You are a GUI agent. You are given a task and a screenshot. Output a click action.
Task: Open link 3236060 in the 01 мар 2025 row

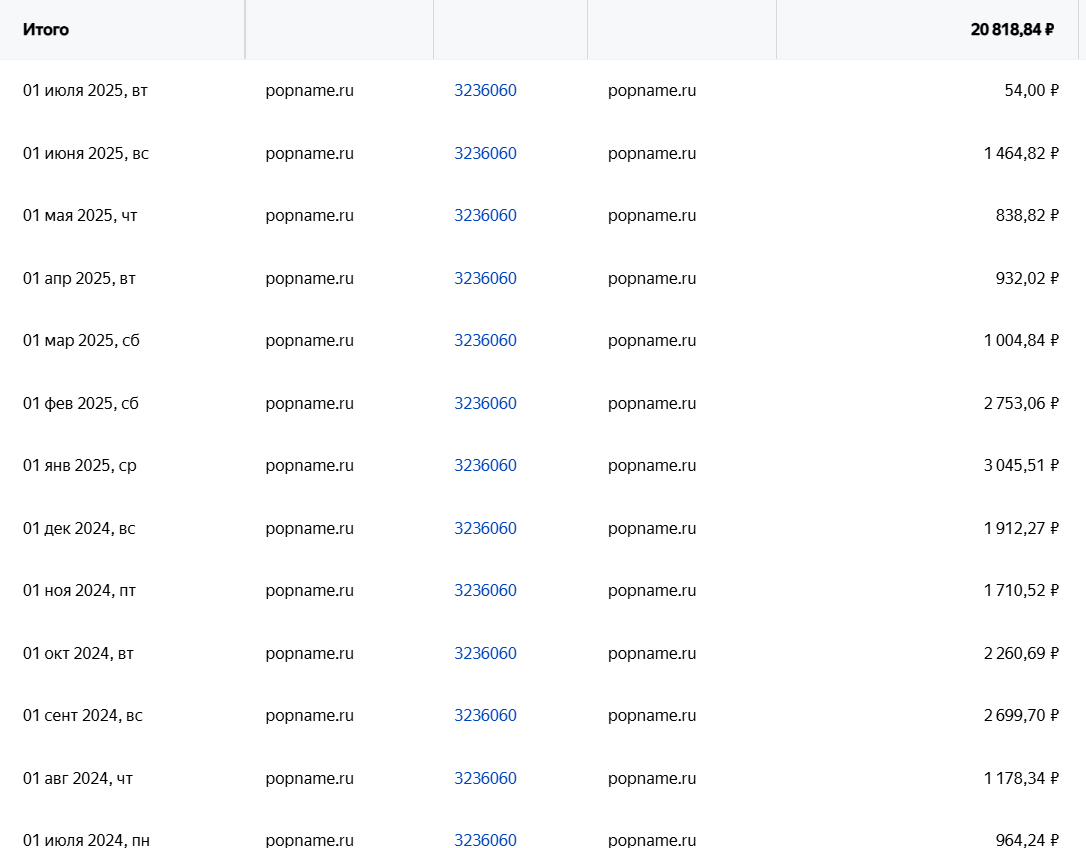(486, 341)
